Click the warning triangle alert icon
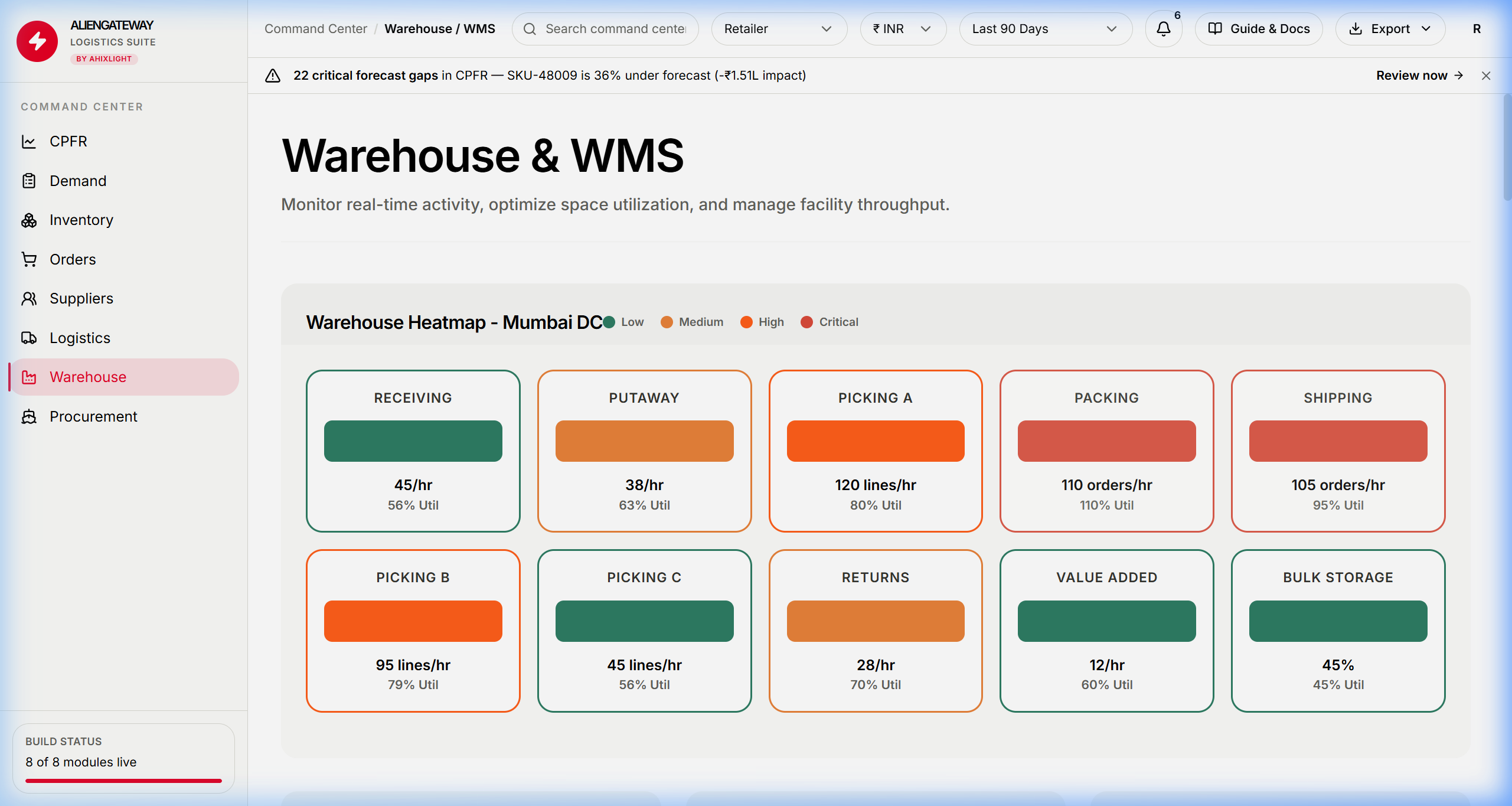 273,76
